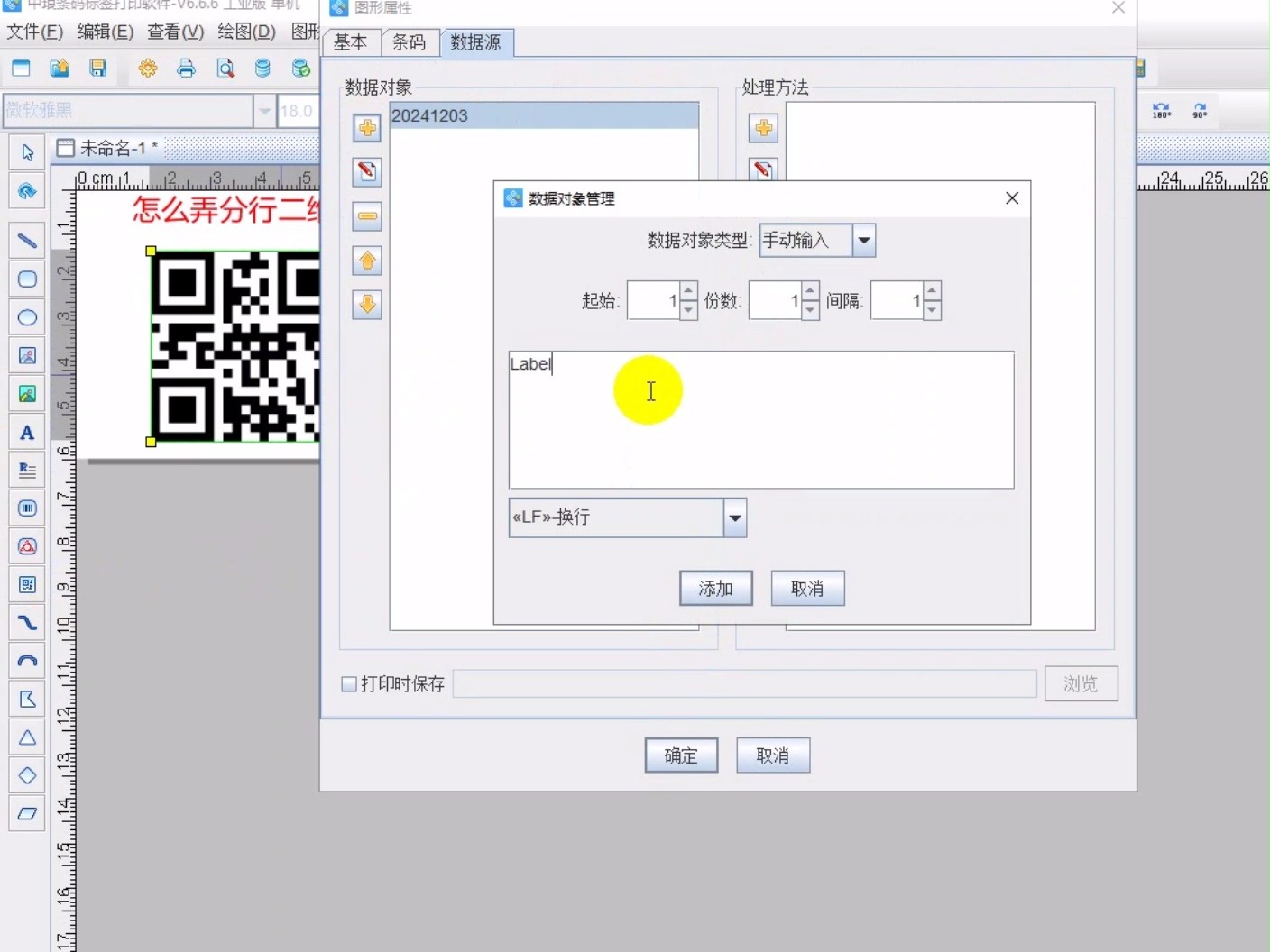Open document settings gear icon

point(148,69)
